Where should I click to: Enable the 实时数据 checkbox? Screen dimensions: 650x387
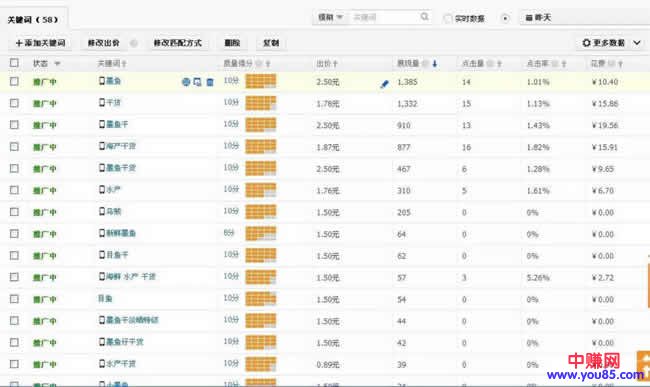(448, 18)
